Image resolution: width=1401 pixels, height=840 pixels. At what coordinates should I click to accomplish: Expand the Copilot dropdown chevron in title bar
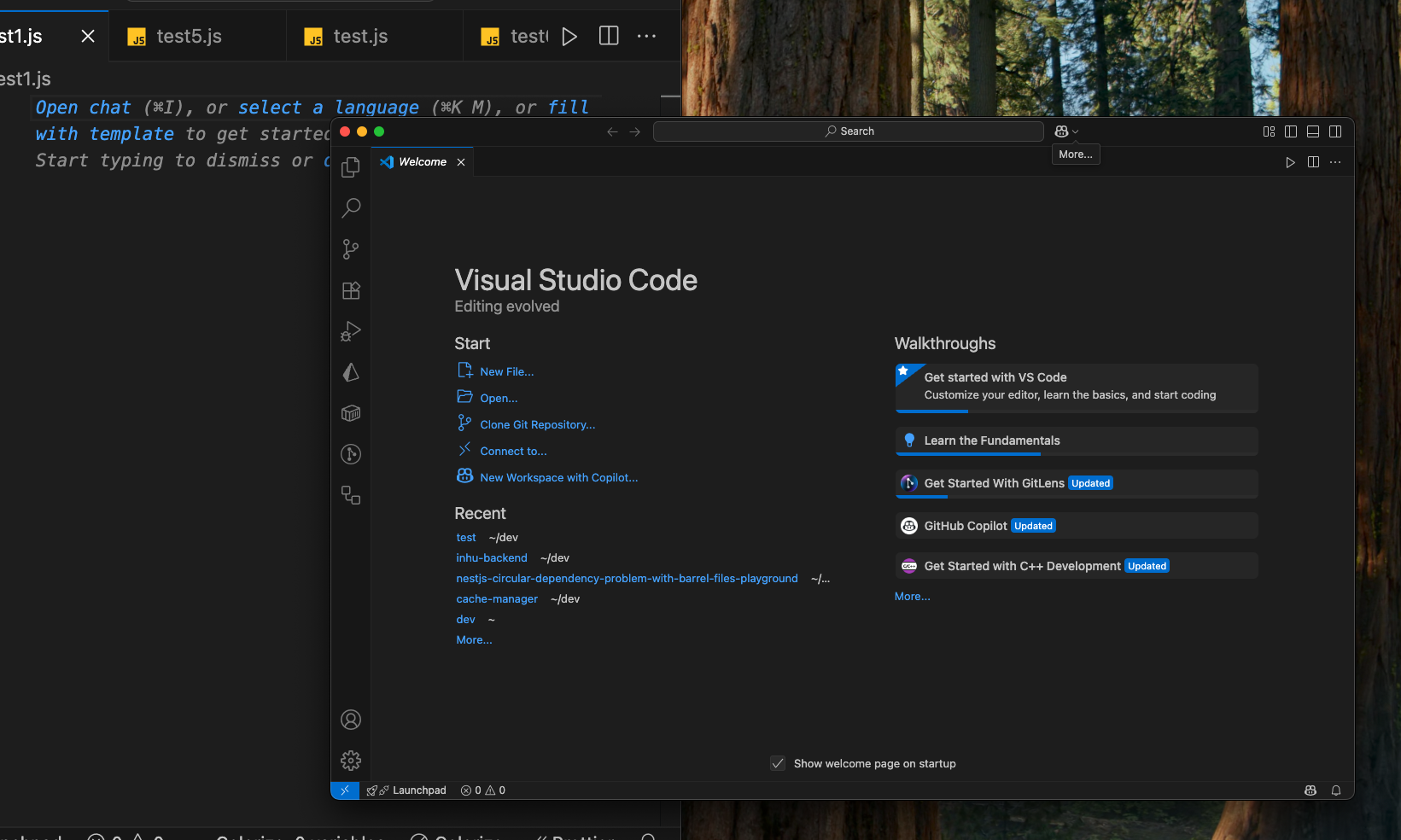point(1076,131)
